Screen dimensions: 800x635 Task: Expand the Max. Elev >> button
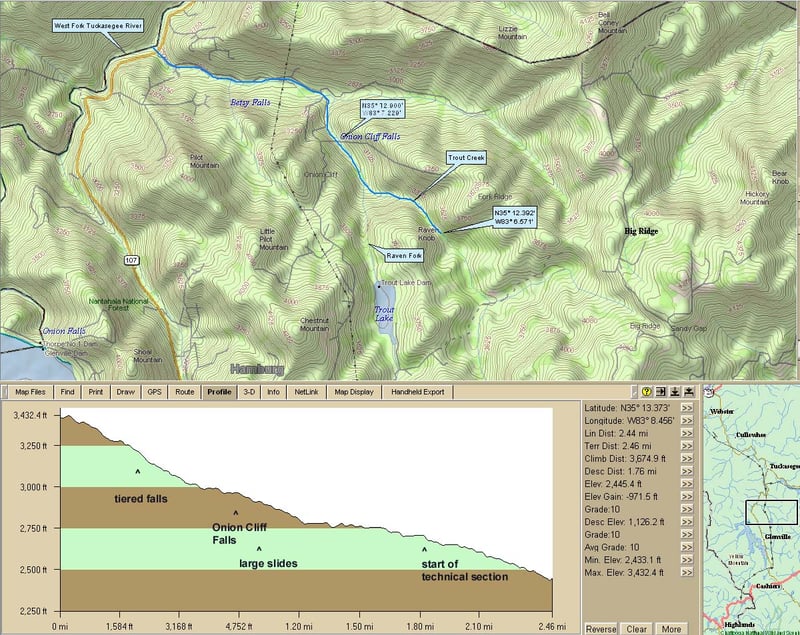[x=687, y=572]
